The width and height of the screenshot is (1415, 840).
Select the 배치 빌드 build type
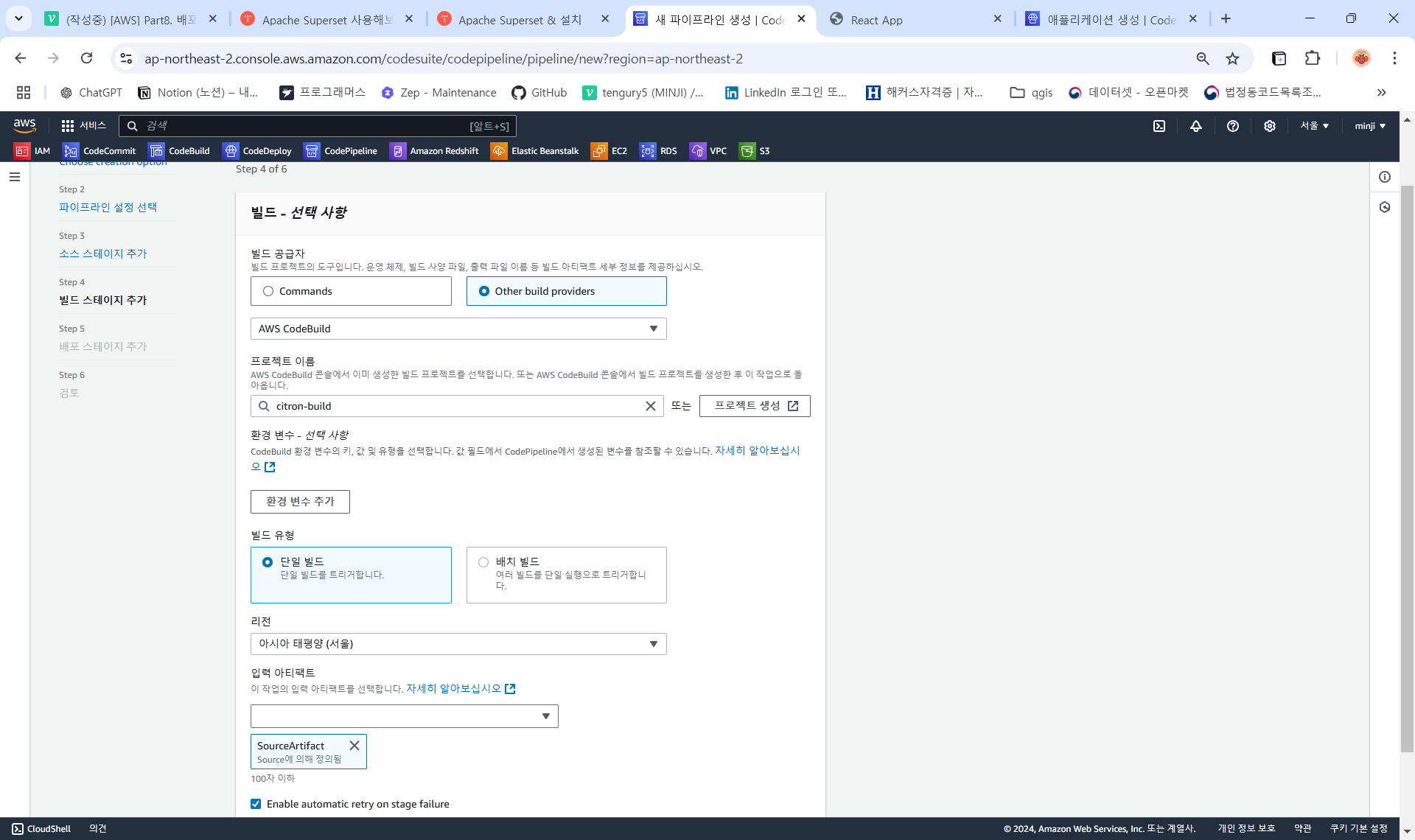click(483, 562)
